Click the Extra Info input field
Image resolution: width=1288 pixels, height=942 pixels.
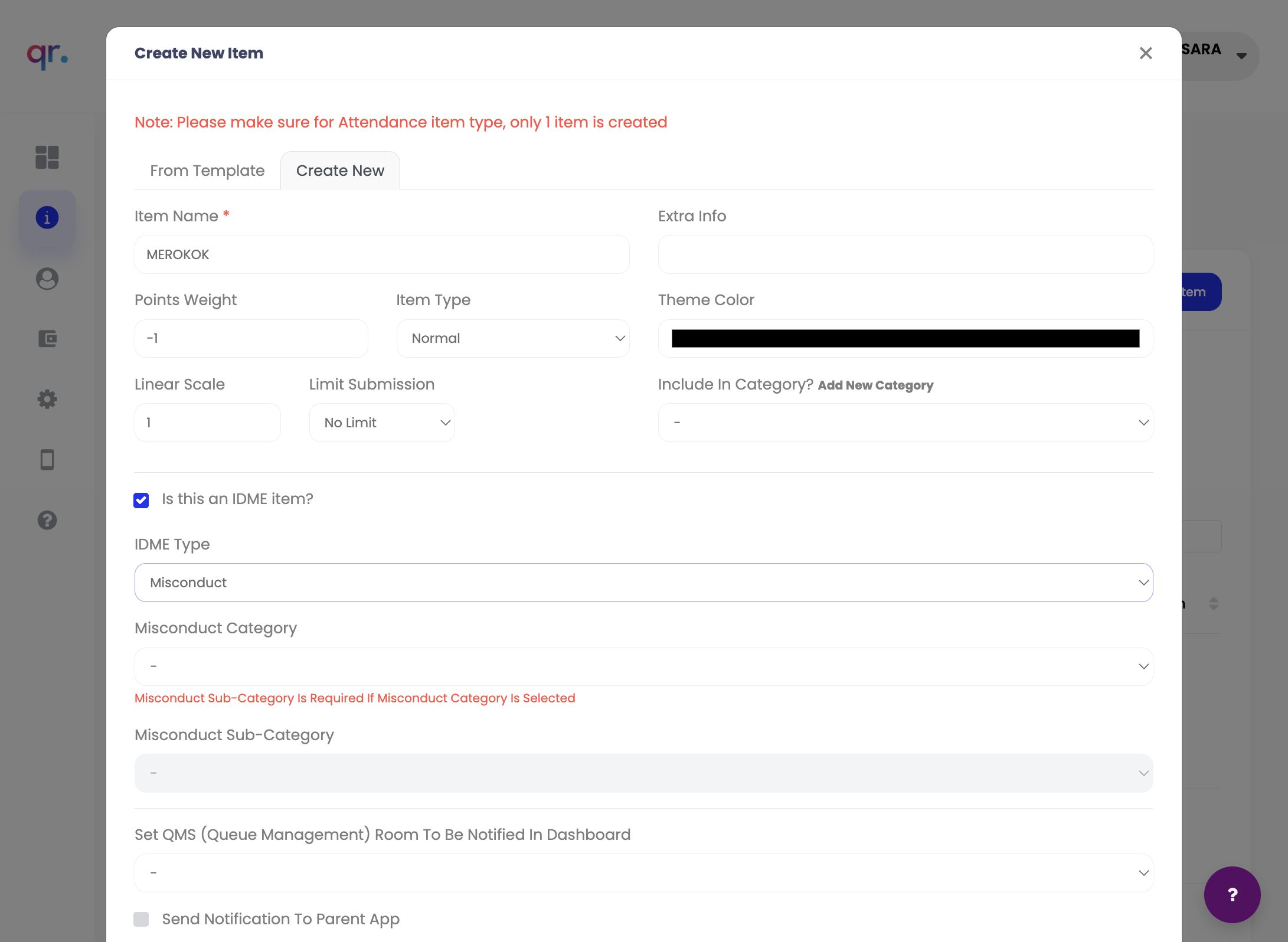(905, 254)
